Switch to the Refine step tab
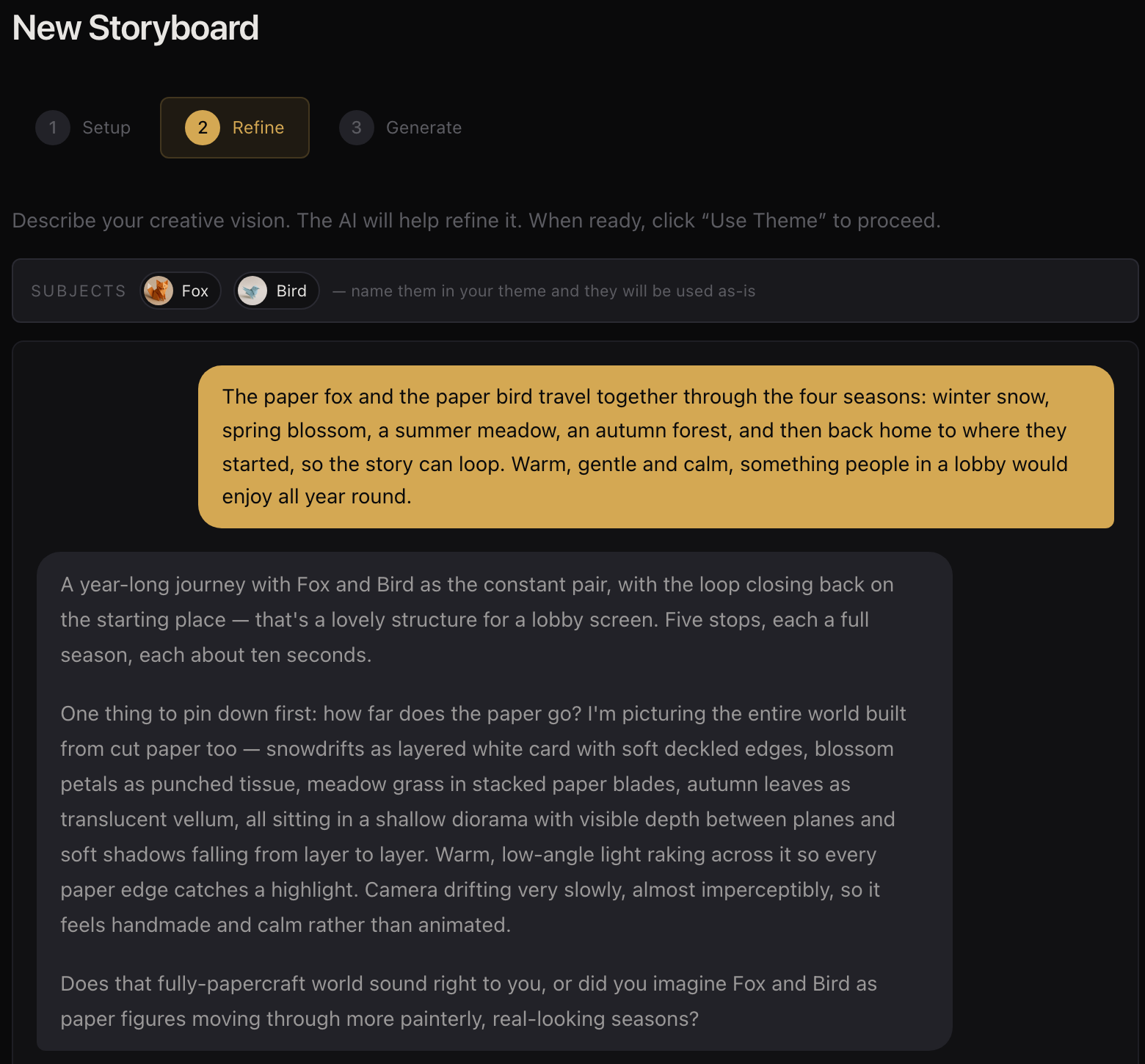Screen dimensions: 1145x1064 click(x=235, y=128)
